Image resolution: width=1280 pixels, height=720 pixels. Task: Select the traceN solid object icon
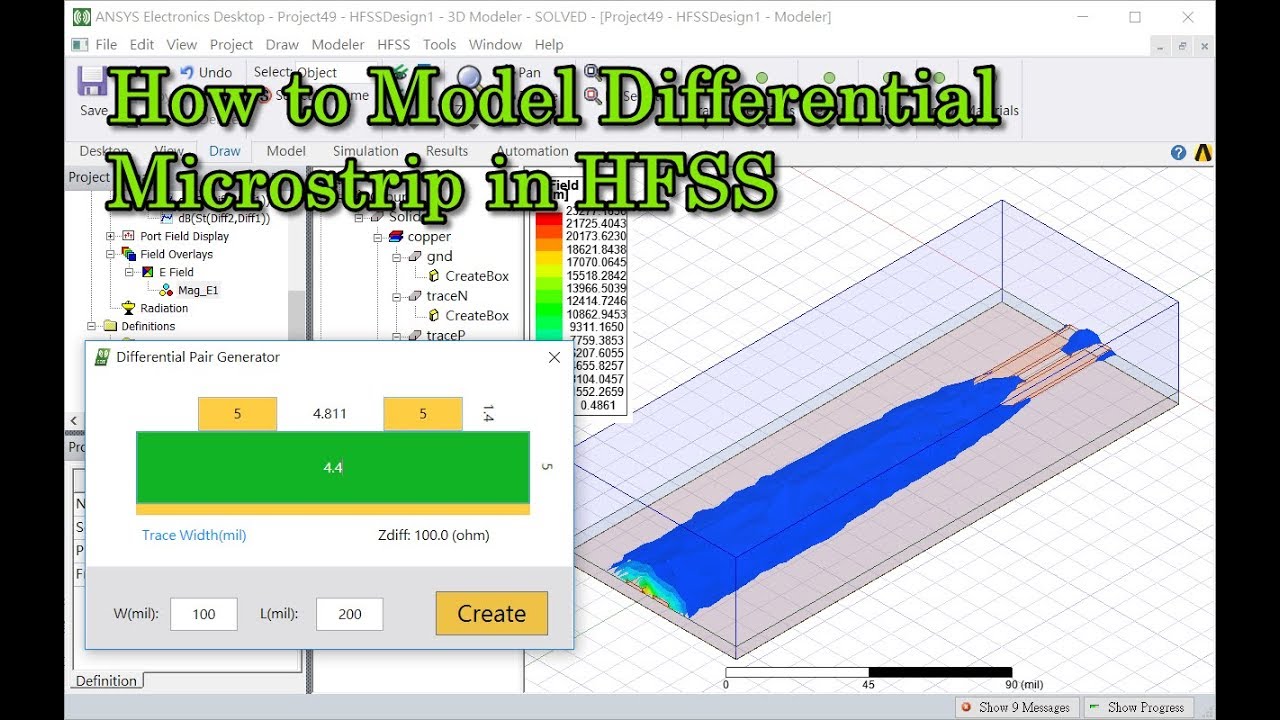point(414,296)
